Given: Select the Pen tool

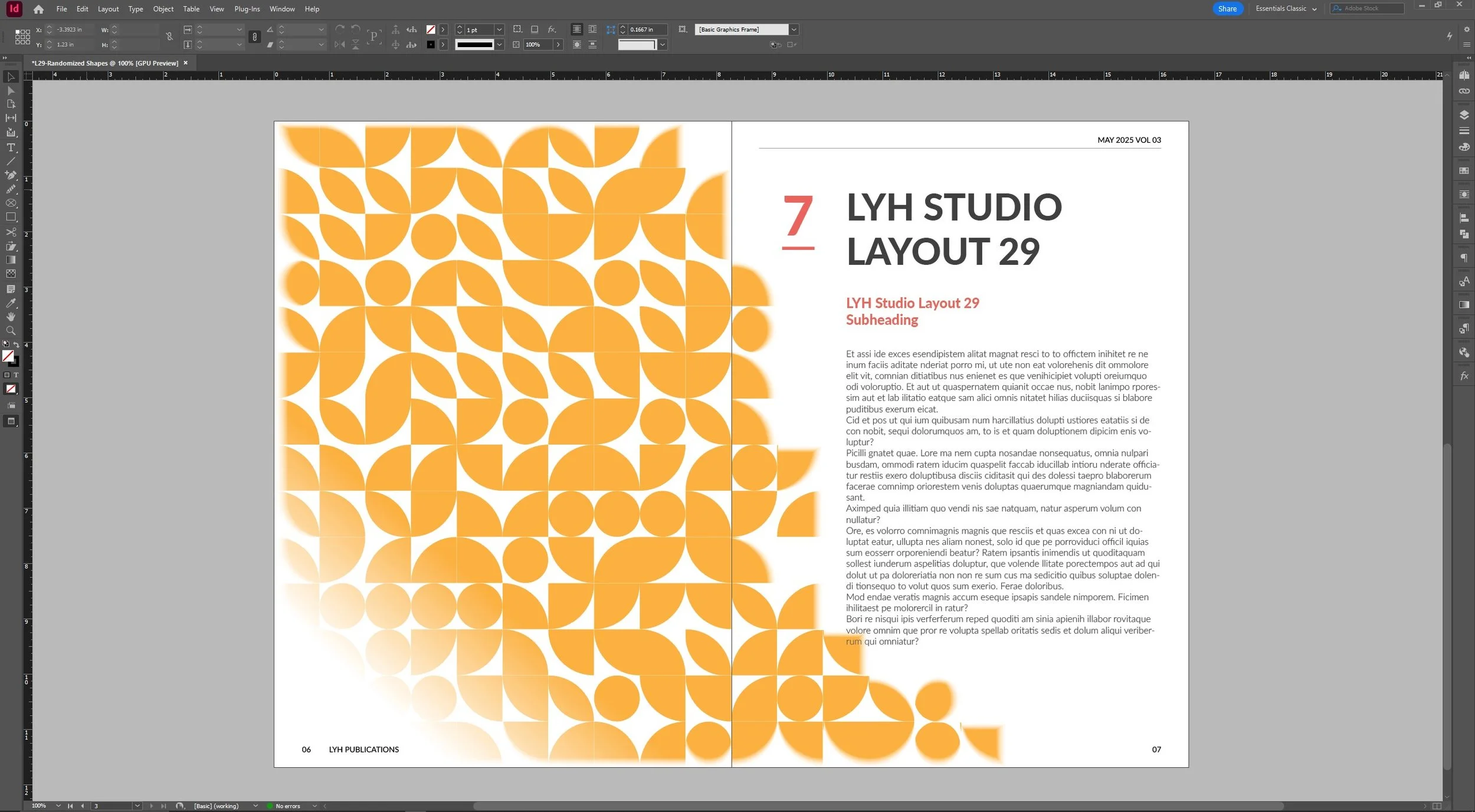Looking at the screenshot, I should pyautogui.click(x=11, y=175).
